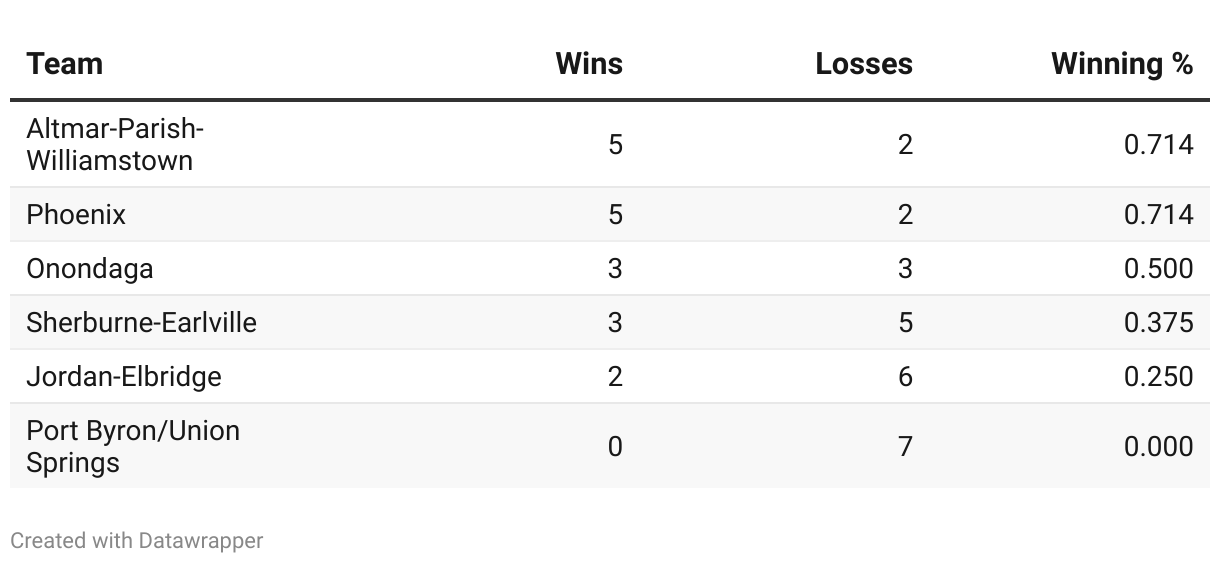Select the Onondaga team name
Image resolution: width=1220 pixels, height=564 pixels.
coord(90,269)
